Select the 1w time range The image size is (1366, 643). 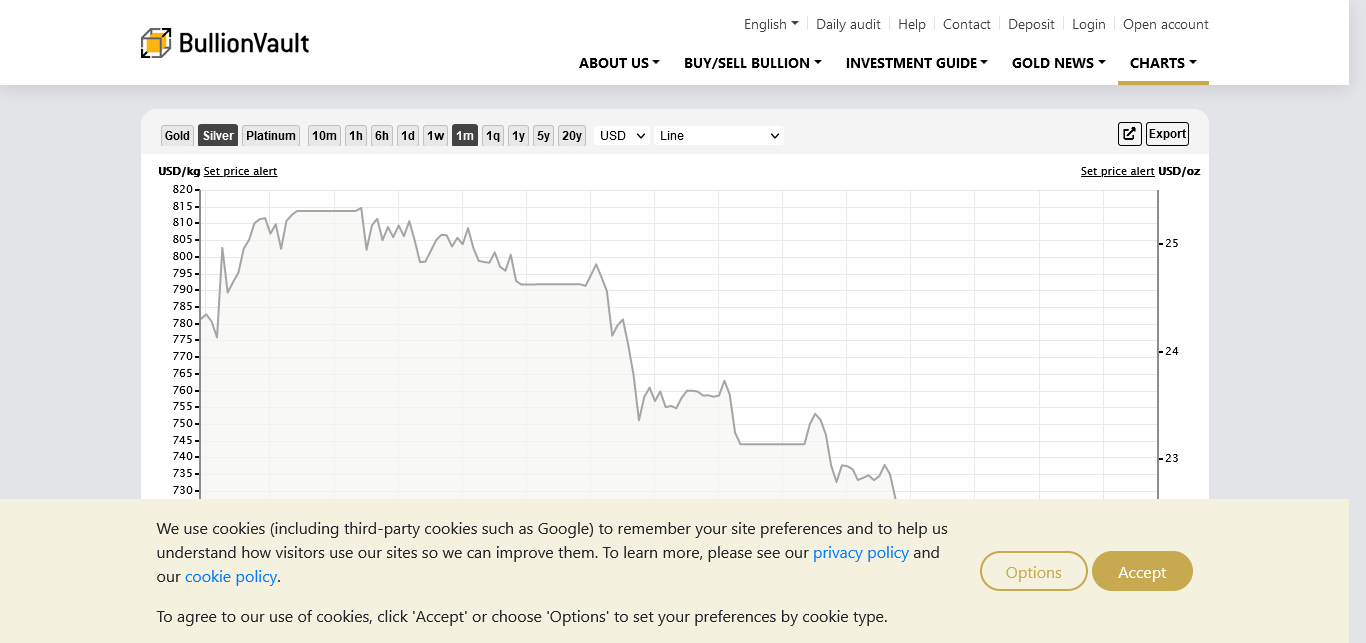tap(435, 136)
